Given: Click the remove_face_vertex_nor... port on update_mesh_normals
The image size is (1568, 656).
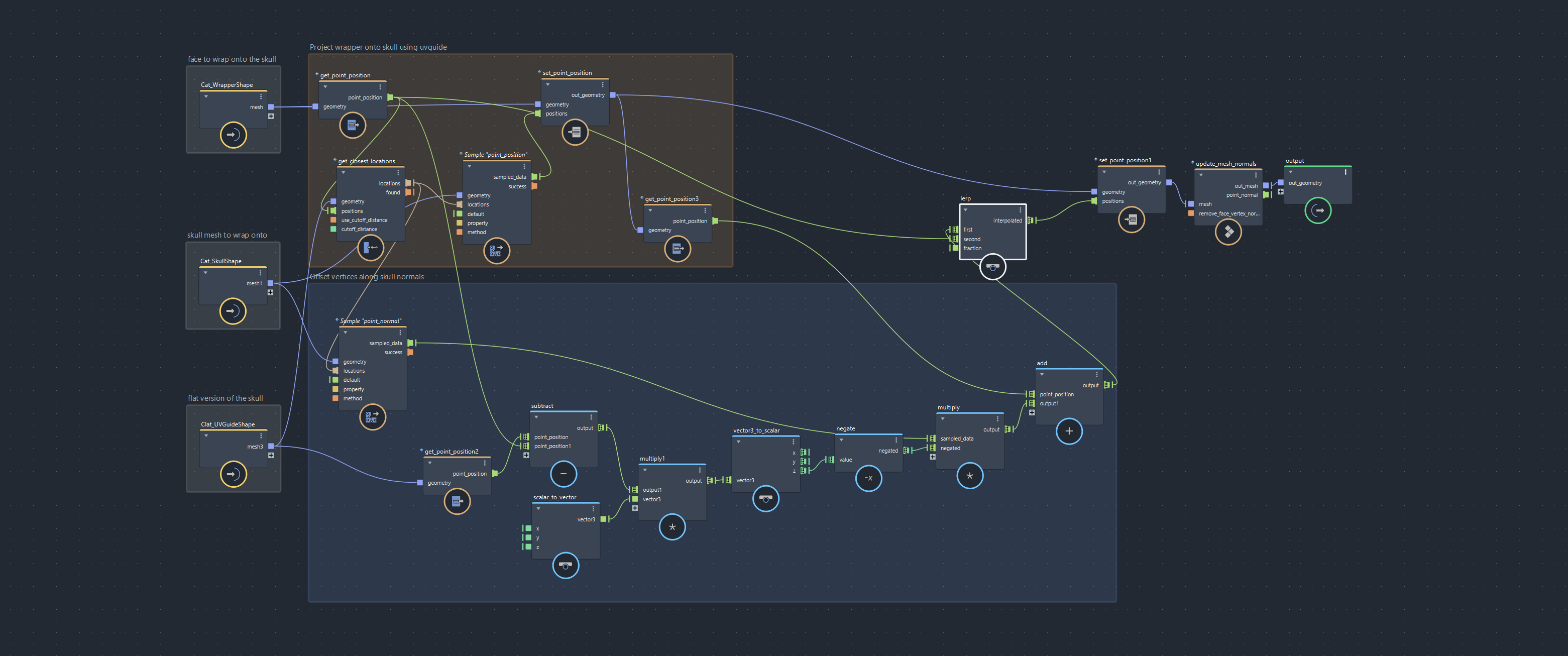Looking at the screenshot, I should (1191, 213).
